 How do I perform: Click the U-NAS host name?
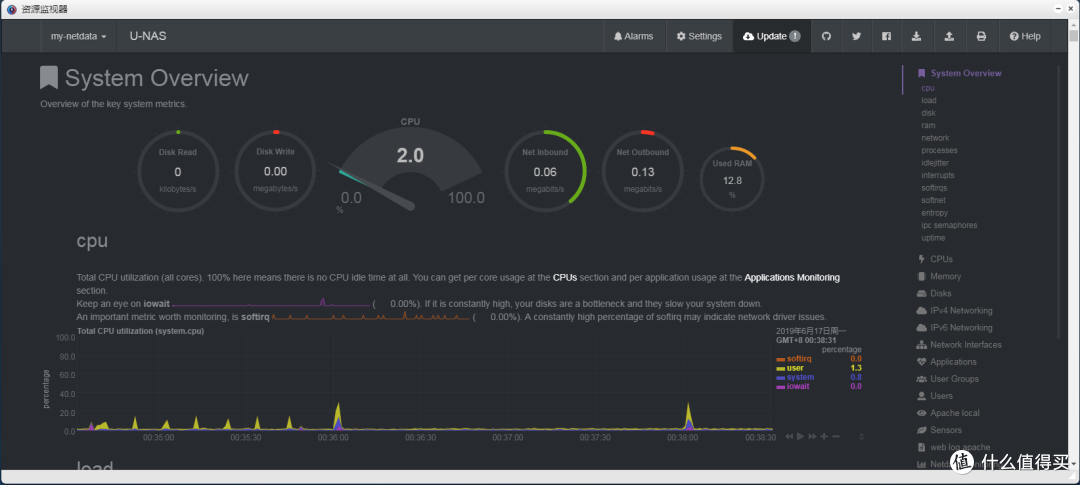[x=148, y=37]
